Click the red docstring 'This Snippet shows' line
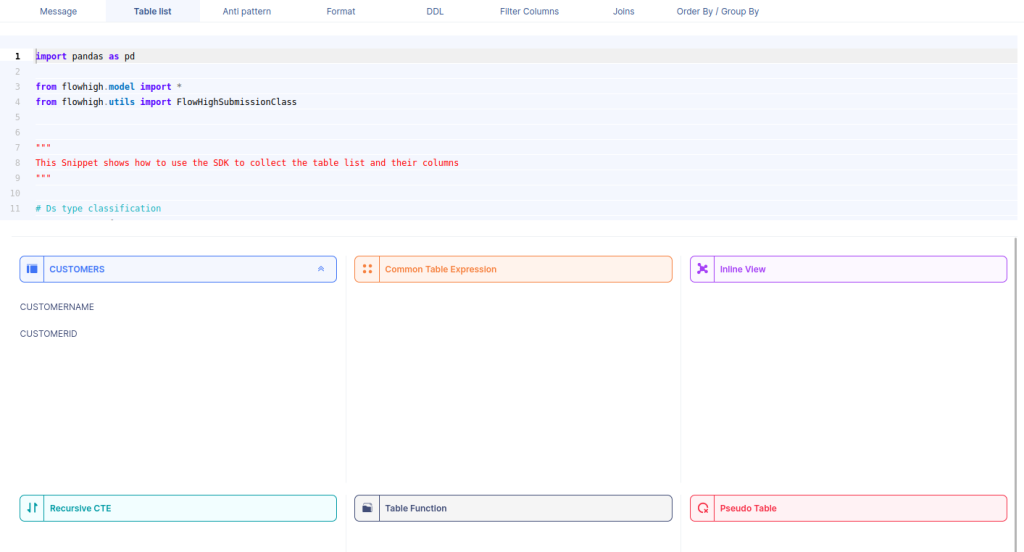1024x552 pixels. point(247,163)
